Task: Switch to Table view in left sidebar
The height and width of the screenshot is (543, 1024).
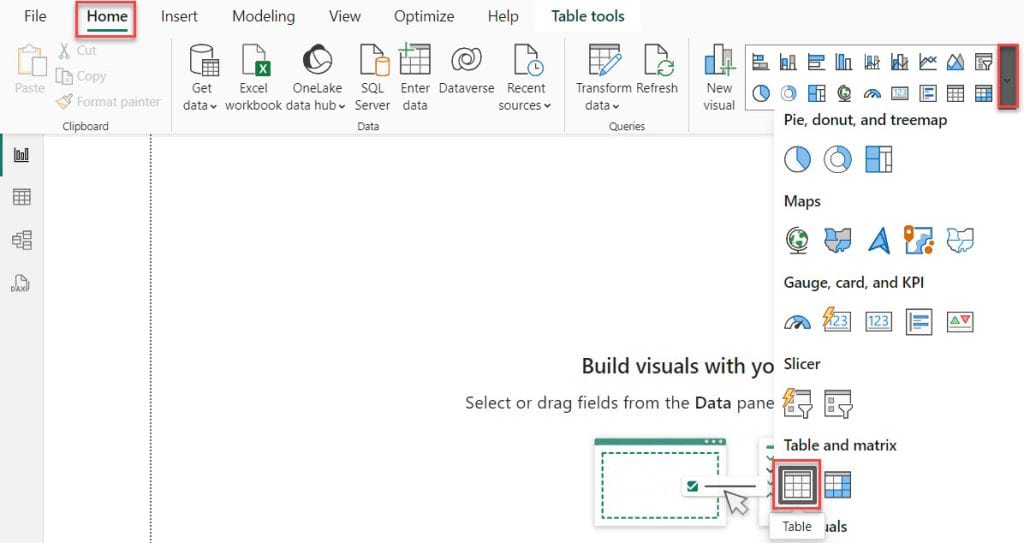Action: coord(22,197)
